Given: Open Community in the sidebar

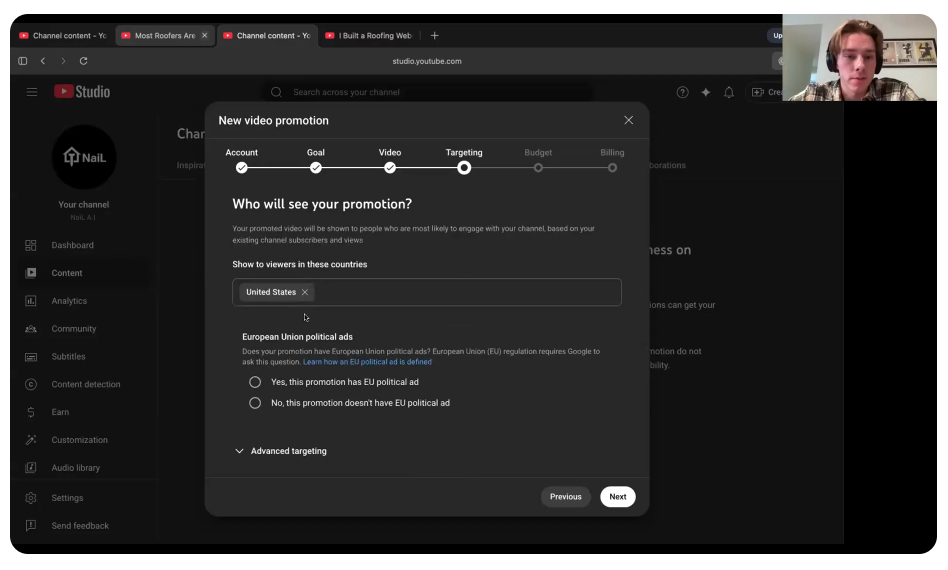Looking at the screenshot, I should coord(73,329).
